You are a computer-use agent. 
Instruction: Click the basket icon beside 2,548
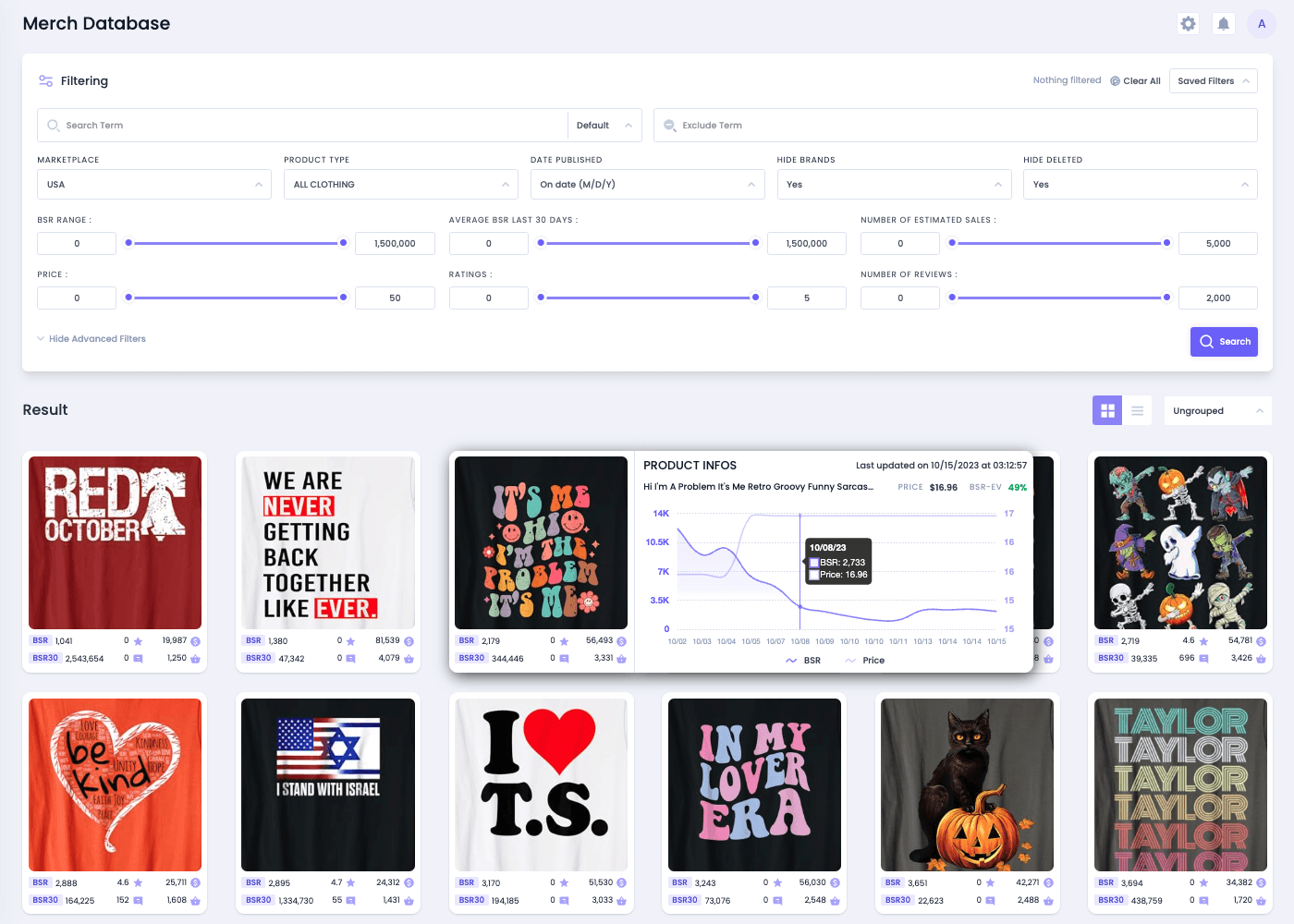click(x=835, y=900)
